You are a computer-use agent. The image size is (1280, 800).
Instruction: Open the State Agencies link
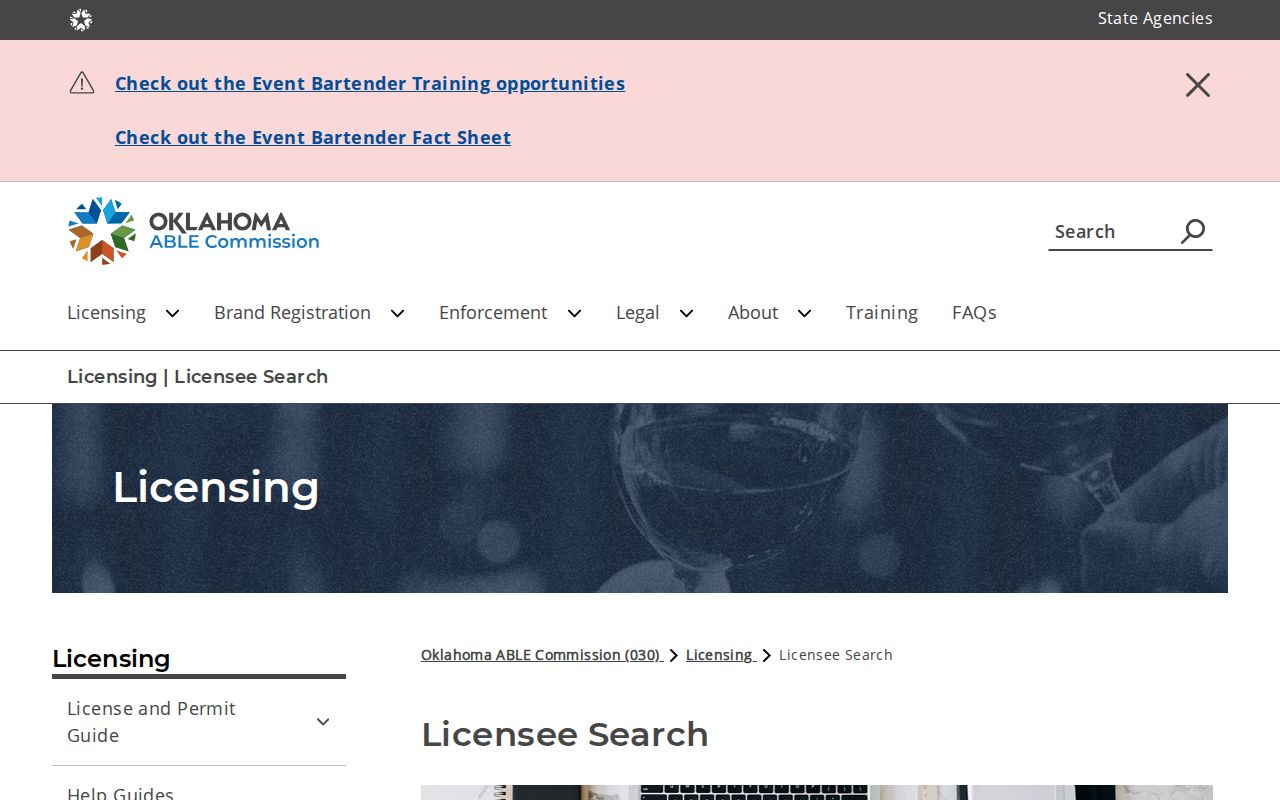1155,18
